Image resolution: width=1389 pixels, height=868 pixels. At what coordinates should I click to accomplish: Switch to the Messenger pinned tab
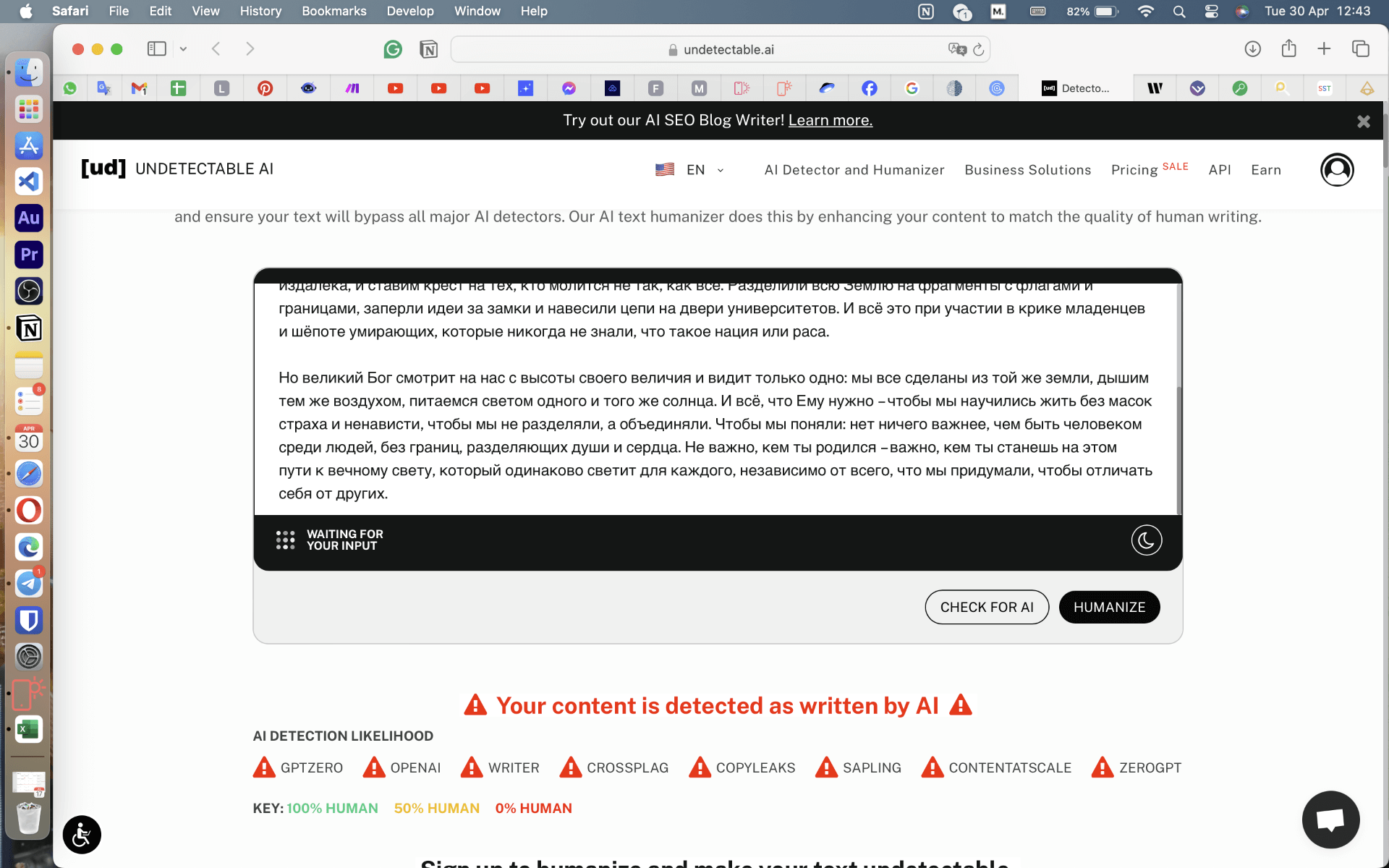coord(569,88)
